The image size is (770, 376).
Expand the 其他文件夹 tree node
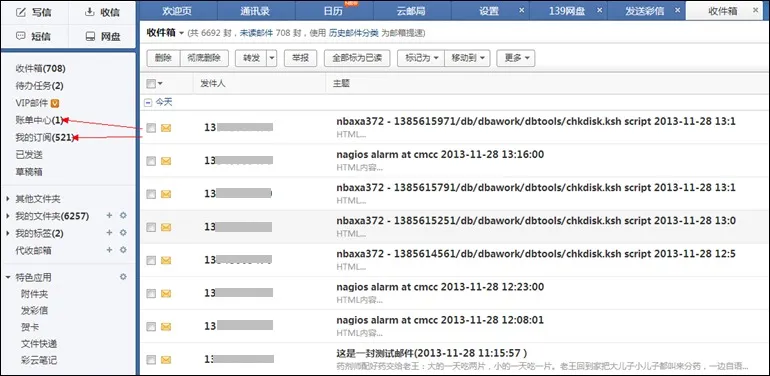[8, 199]
